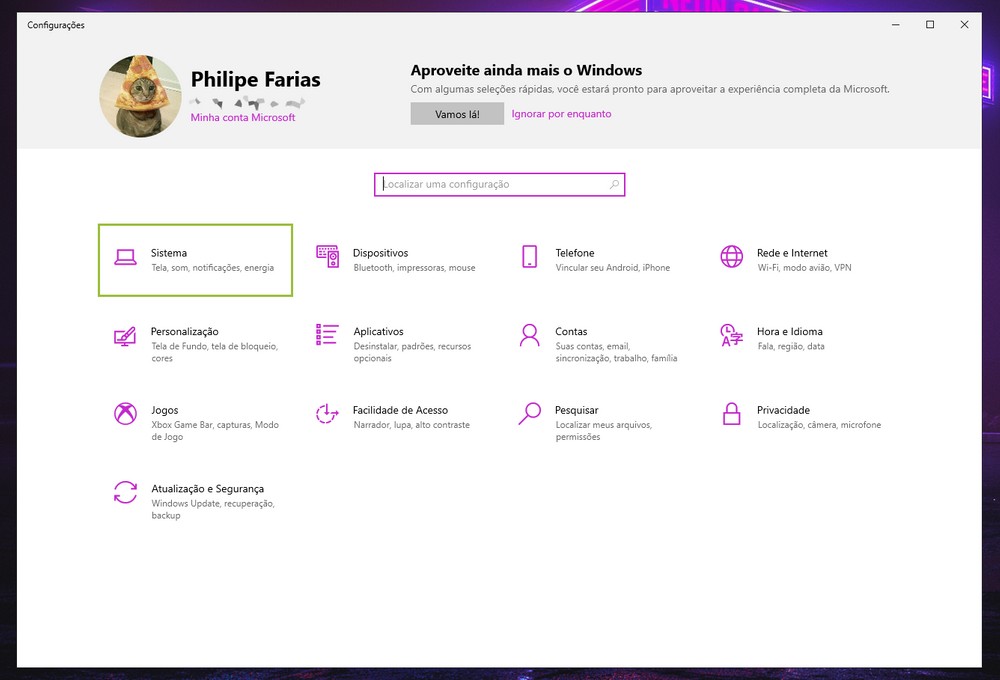Click 'Fala, região, data' description

[791, 346]
